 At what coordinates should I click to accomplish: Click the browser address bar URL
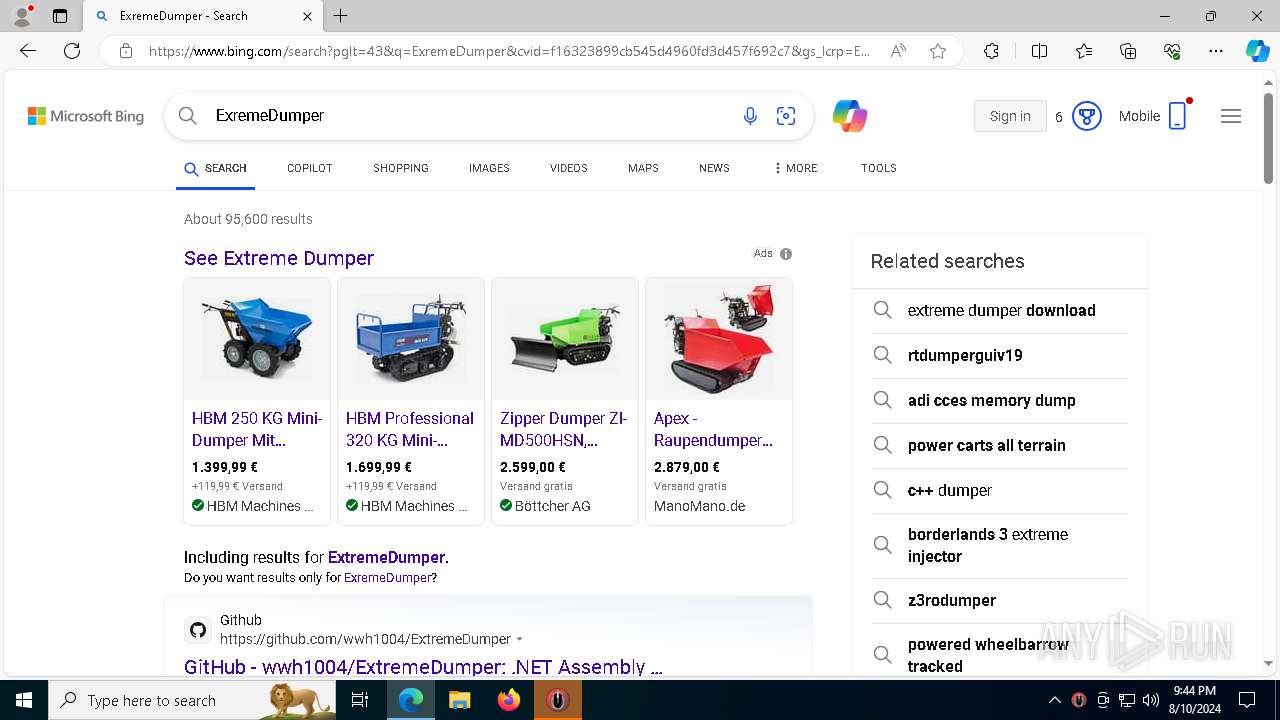point(510,51)
